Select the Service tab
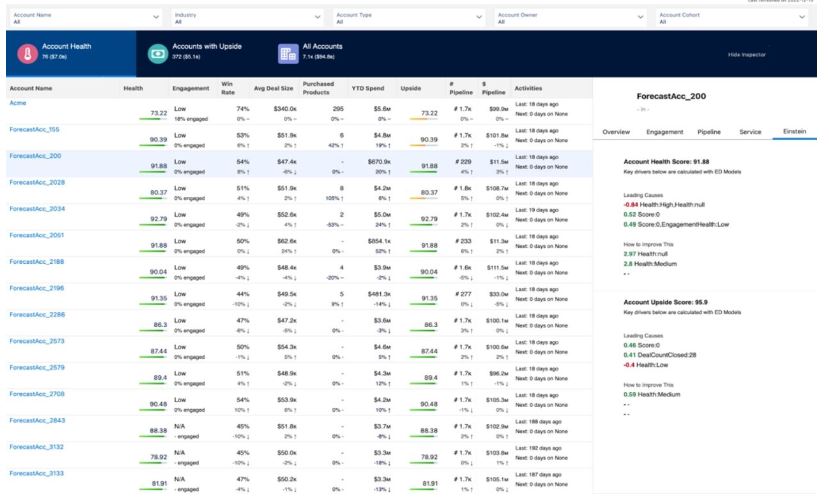The image size is (829, 499). pyautogui.click(x=750, y=131)
